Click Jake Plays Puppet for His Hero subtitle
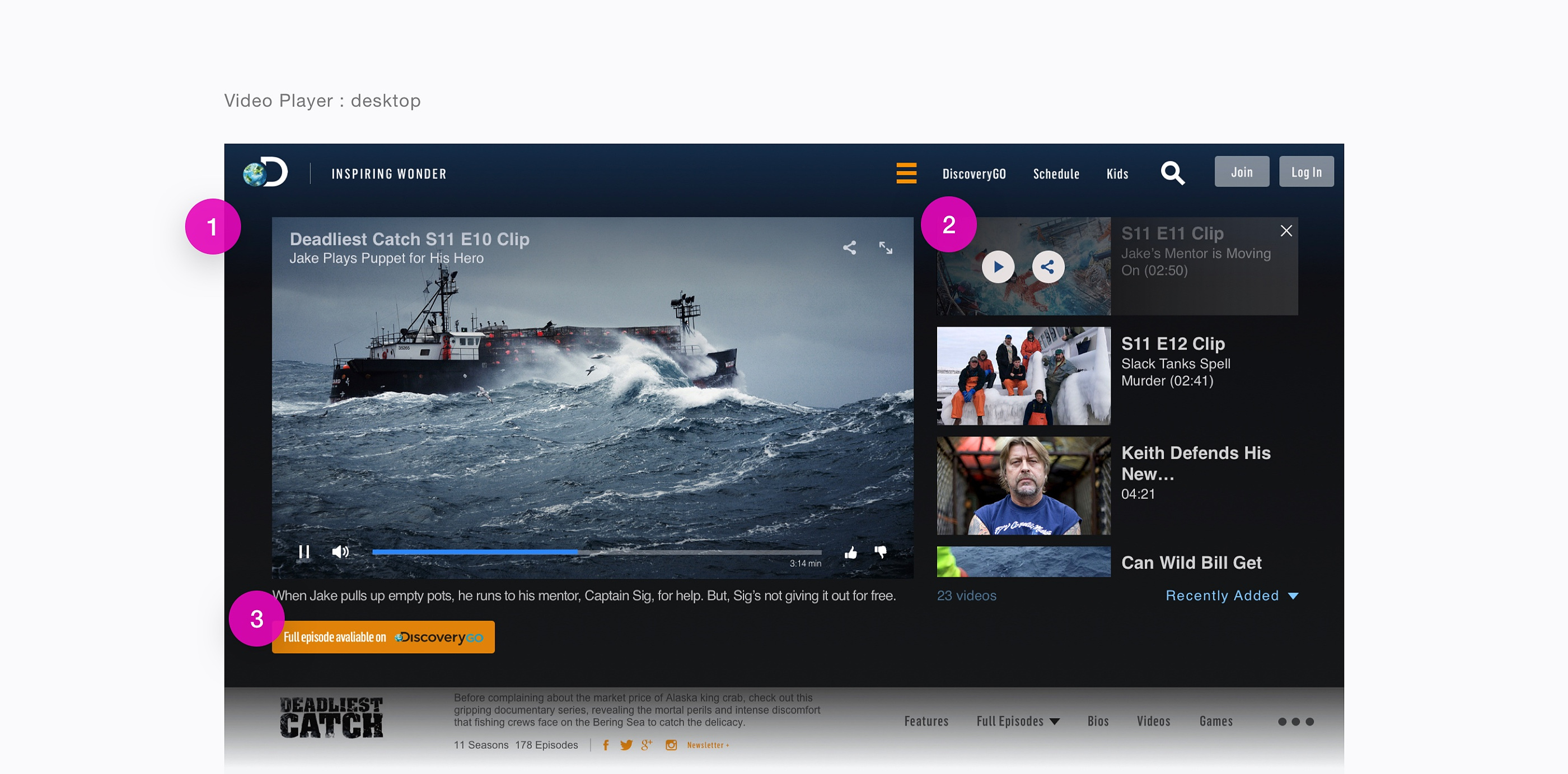 (386, 258)
